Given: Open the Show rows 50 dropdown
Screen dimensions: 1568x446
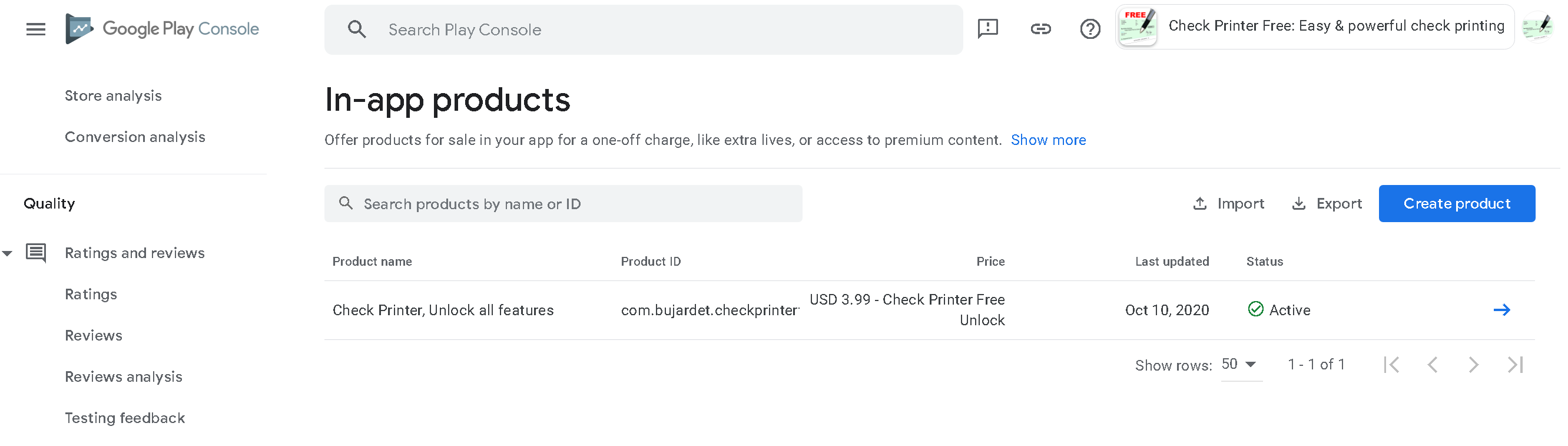Looking at the screenshot, I should (x=1241, y=364).
